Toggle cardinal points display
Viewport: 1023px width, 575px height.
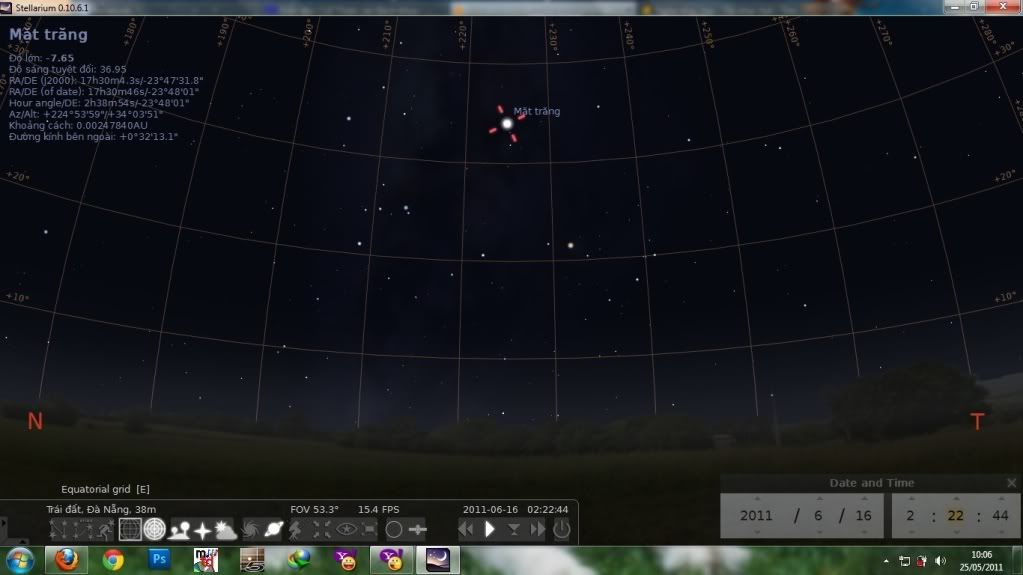(203, 530)
